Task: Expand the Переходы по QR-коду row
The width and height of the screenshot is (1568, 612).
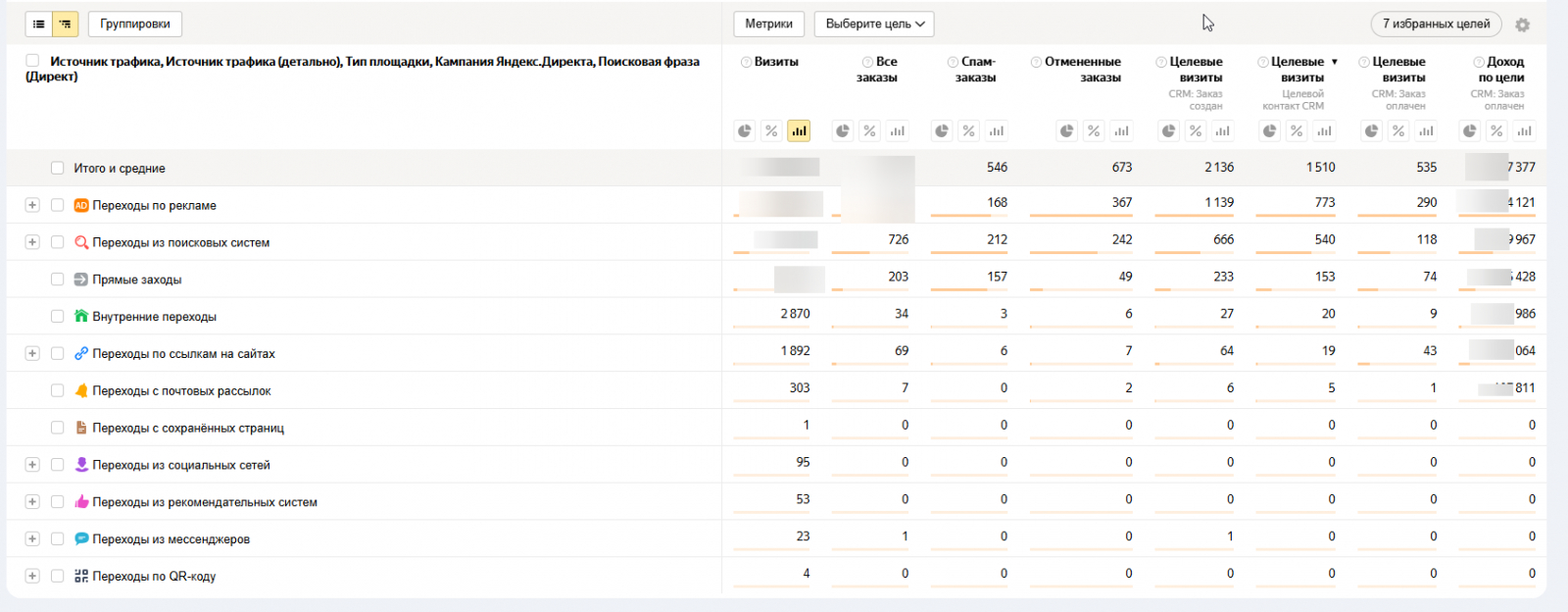Action: point(32,577)
